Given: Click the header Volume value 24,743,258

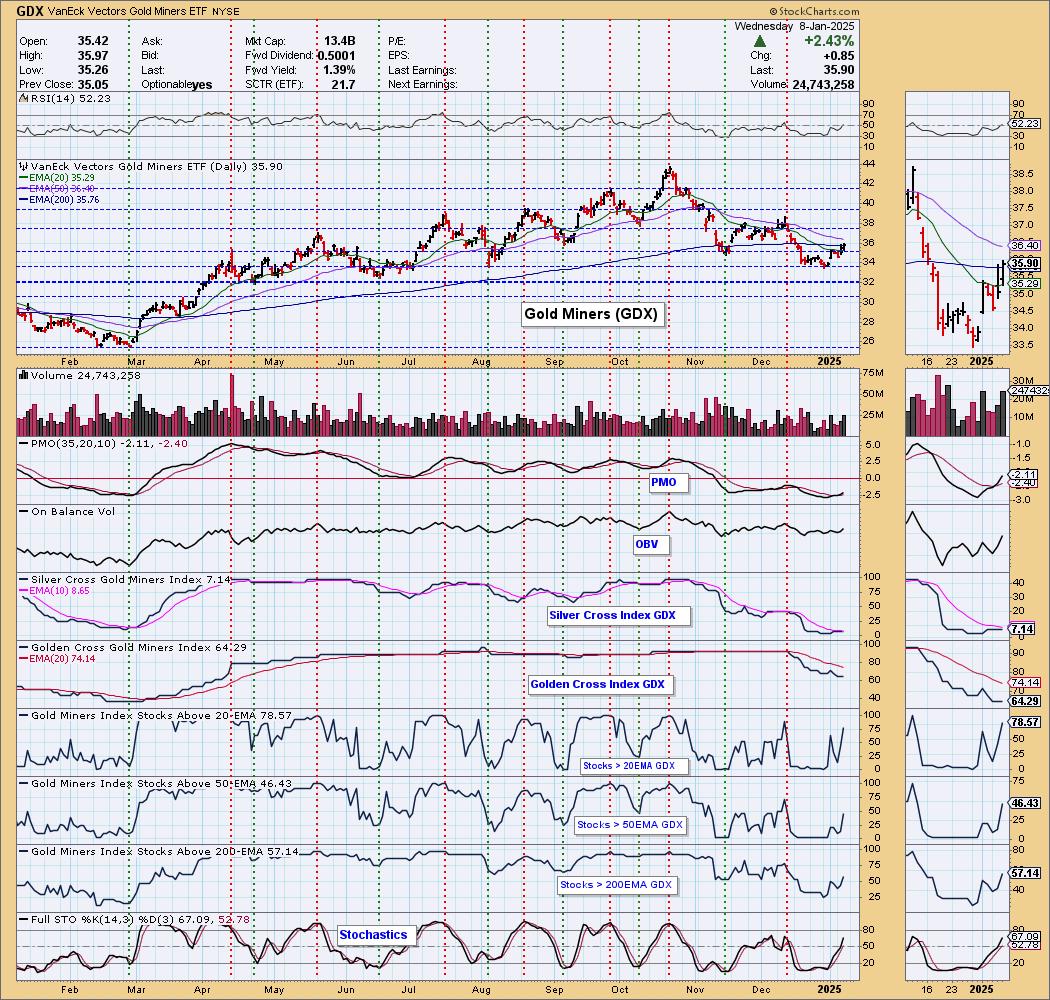Looking at the screenshot, I should (x=823, y=84).
